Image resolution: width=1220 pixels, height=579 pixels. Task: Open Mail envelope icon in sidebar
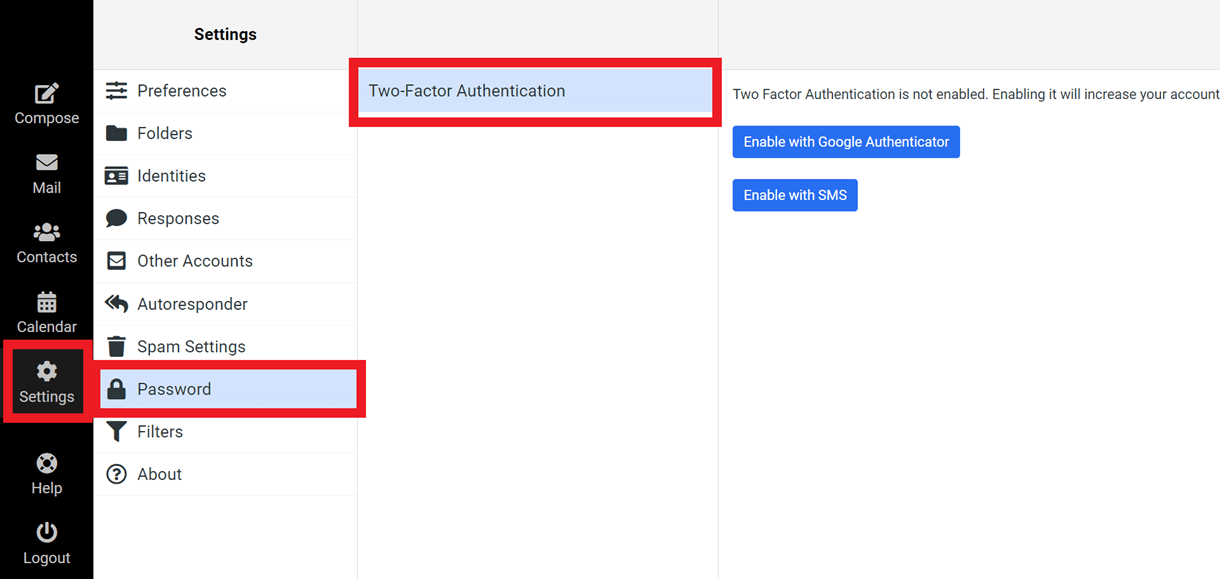click(47, 163)
